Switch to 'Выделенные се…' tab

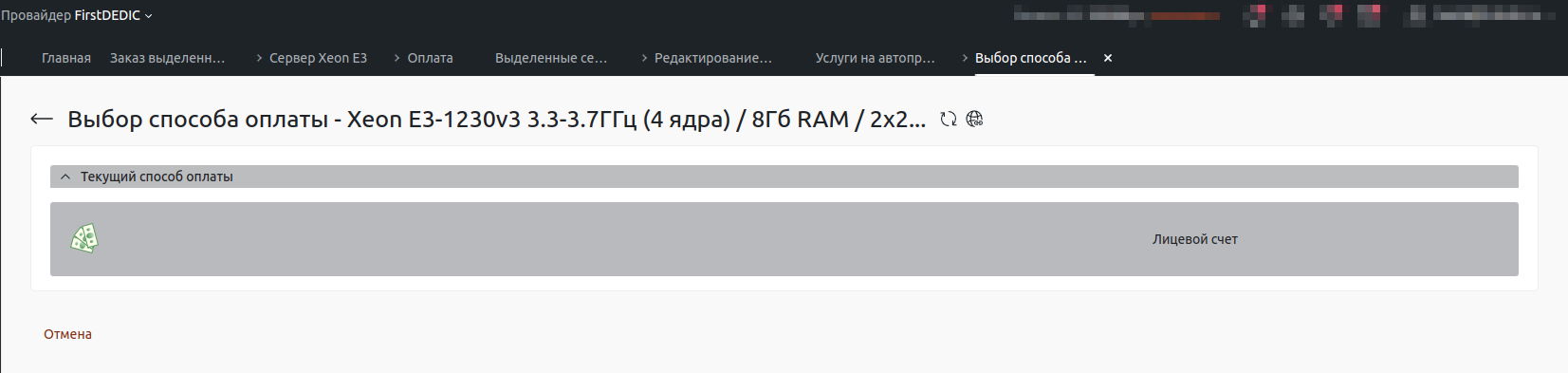click(551, 58)
